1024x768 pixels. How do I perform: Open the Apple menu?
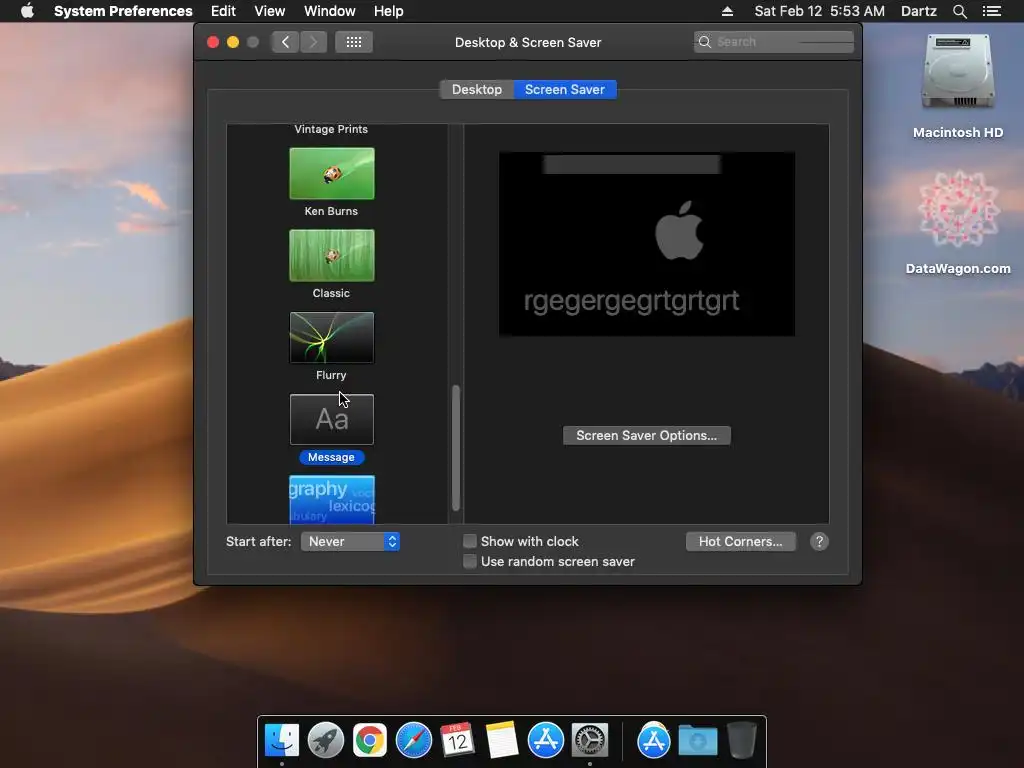point(27,11)
